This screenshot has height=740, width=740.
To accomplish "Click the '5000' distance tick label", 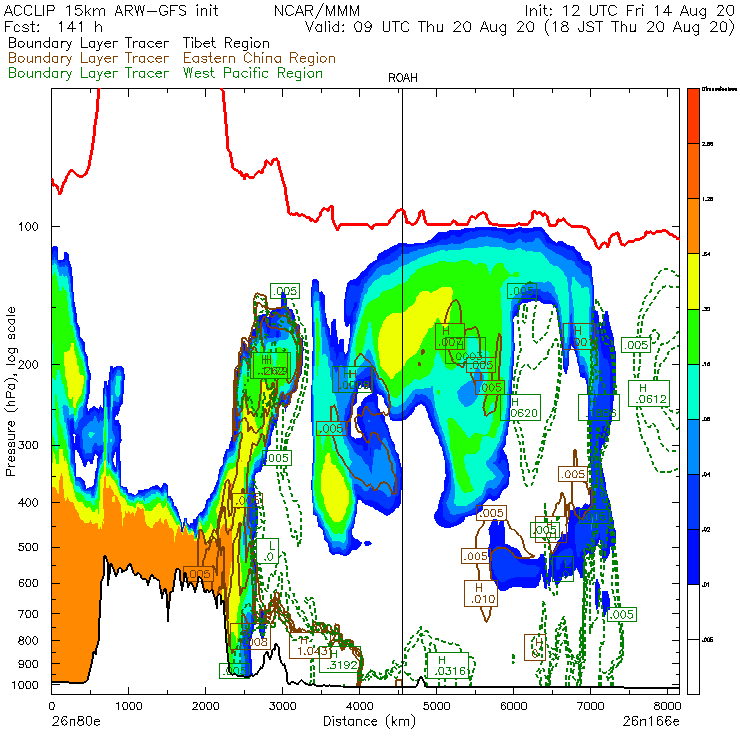I will 437,706.
